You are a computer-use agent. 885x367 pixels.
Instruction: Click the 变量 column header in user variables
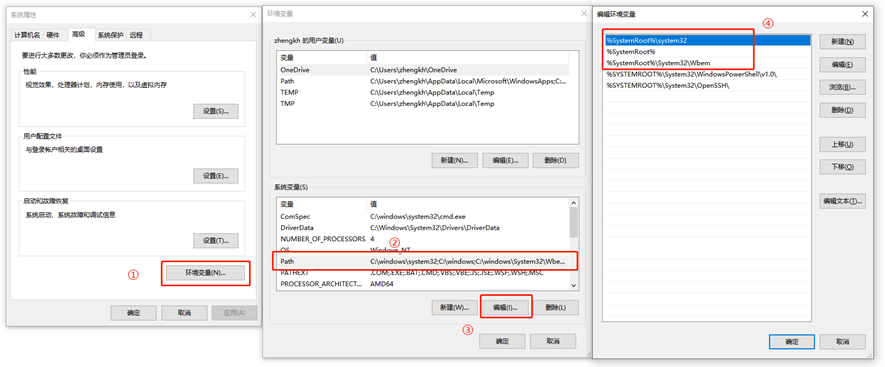coord(321,58)
